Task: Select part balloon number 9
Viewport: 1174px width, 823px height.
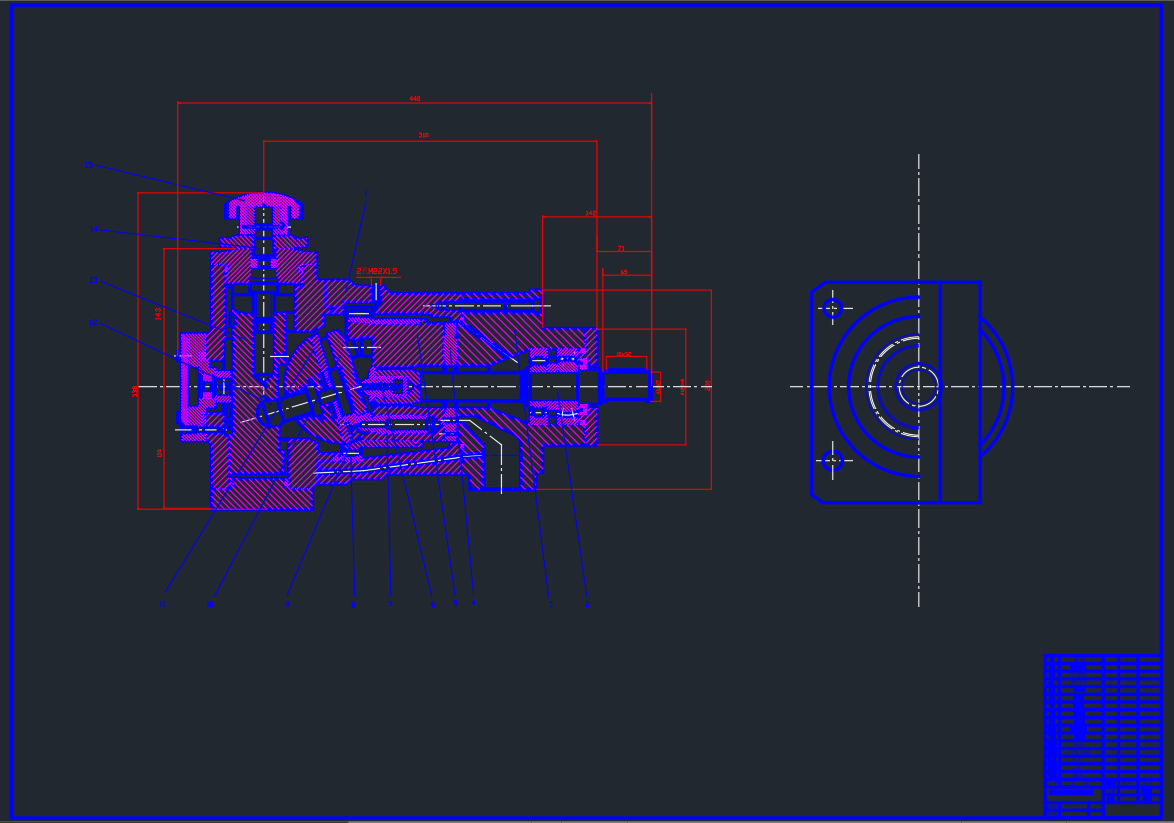Action: [x=287, y=604]
